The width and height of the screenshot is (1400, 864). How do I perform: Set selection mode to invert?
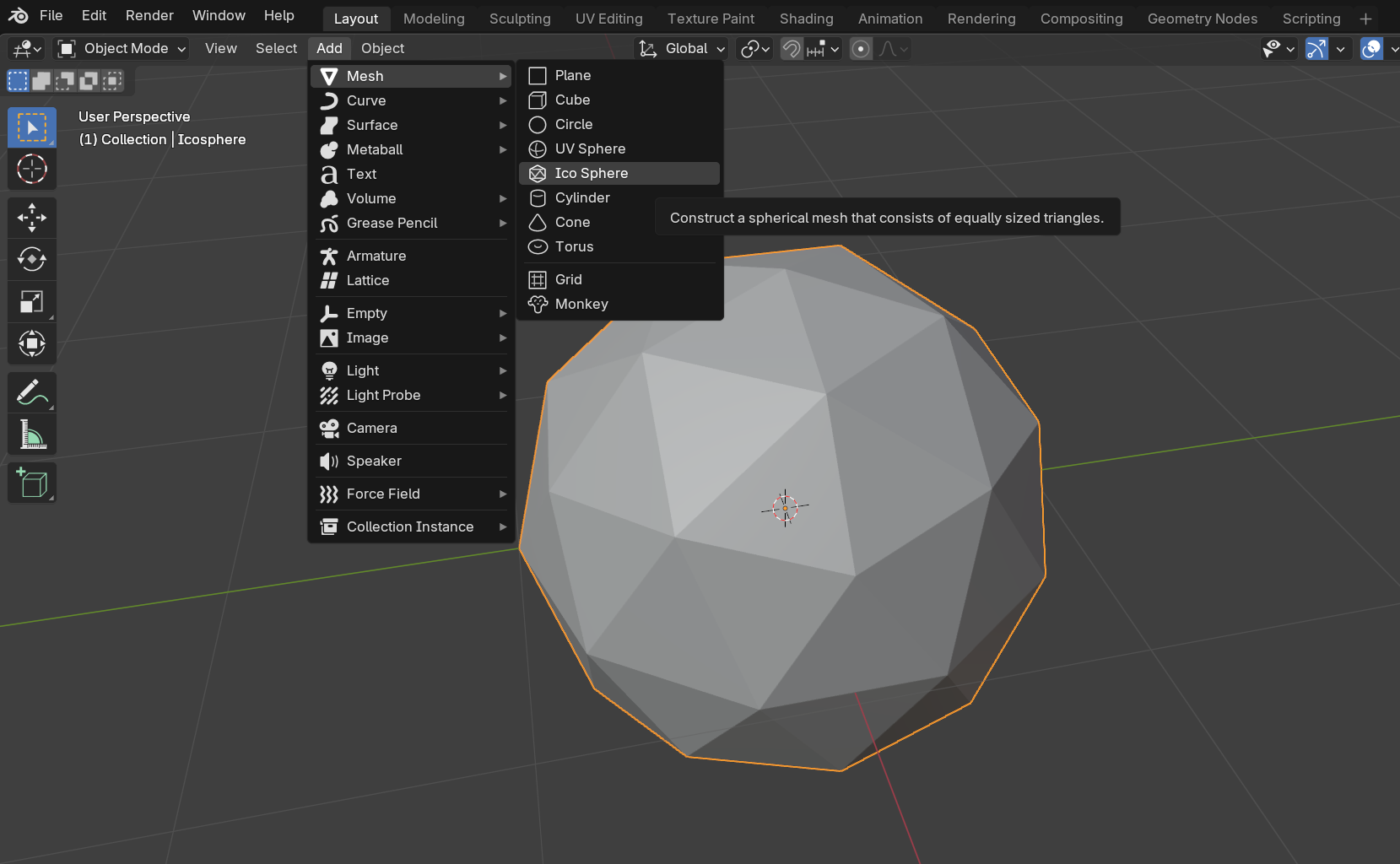[x=89, y=81]
